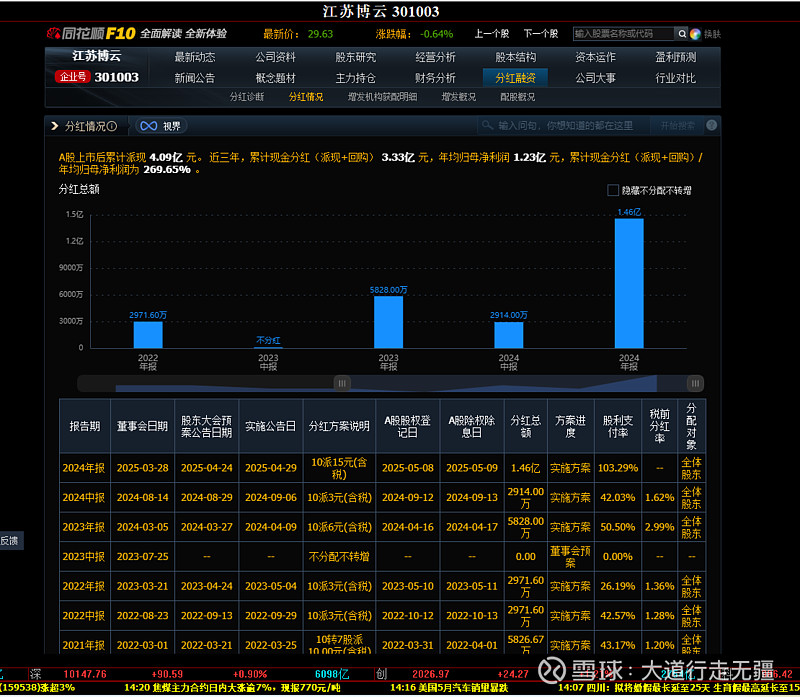Click the 报告期 column header
This screenshot has height=697, width=800.
coord(85,426)
